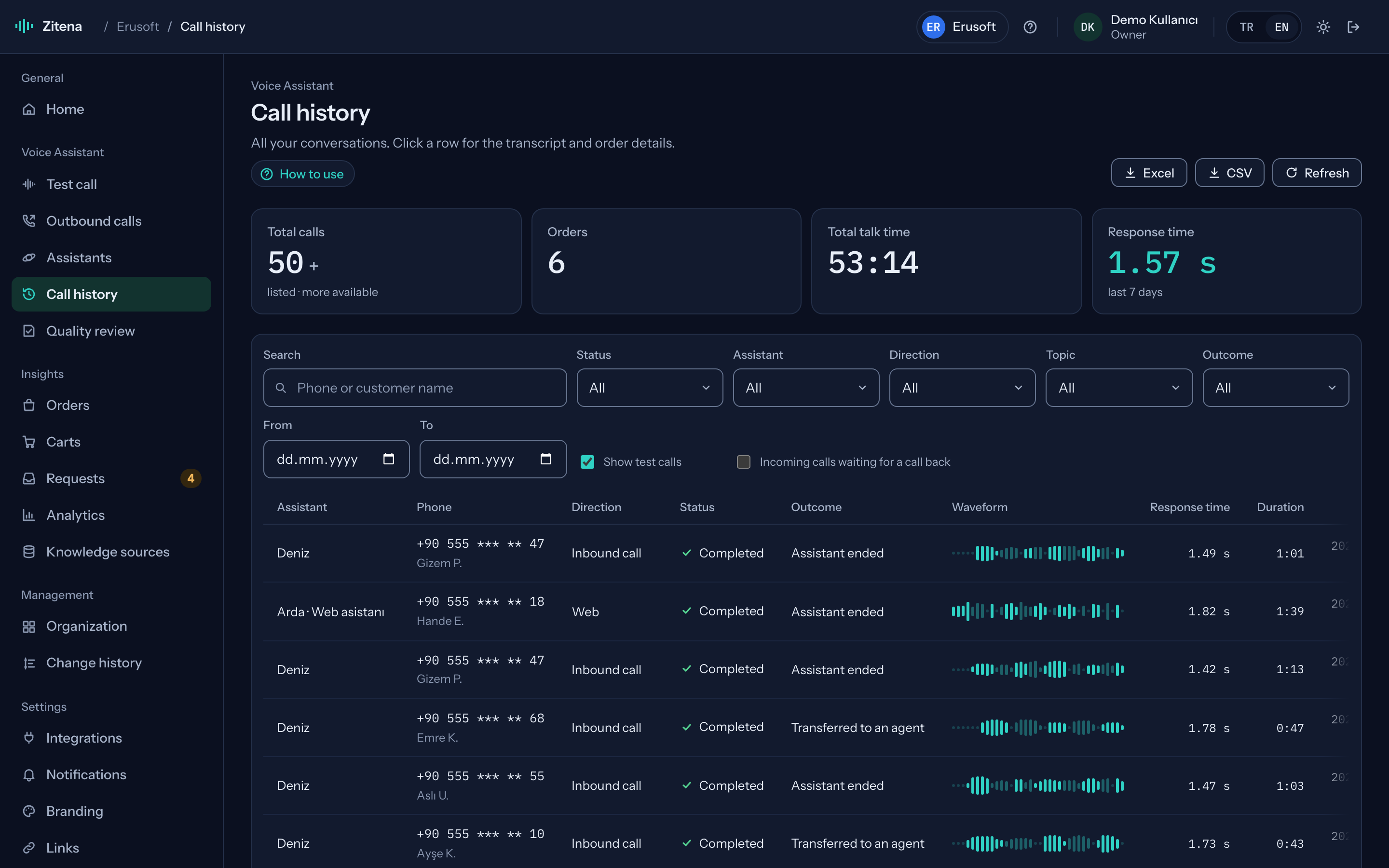Open Links settings

111,848
